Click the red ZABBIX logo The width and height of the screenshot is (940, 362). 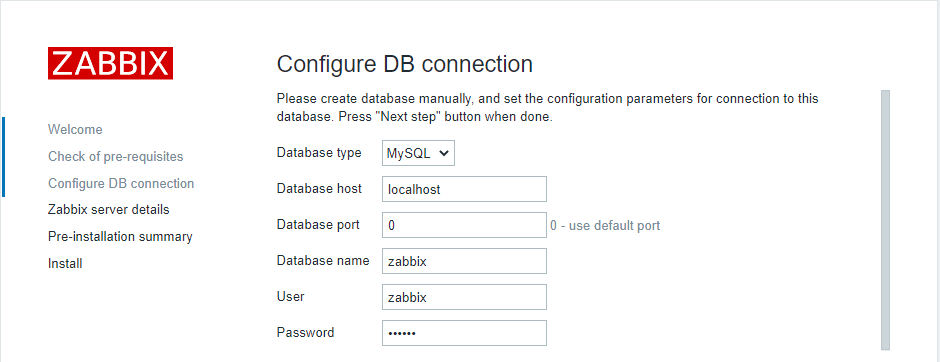pyautogui.click(x=110, y=63)
